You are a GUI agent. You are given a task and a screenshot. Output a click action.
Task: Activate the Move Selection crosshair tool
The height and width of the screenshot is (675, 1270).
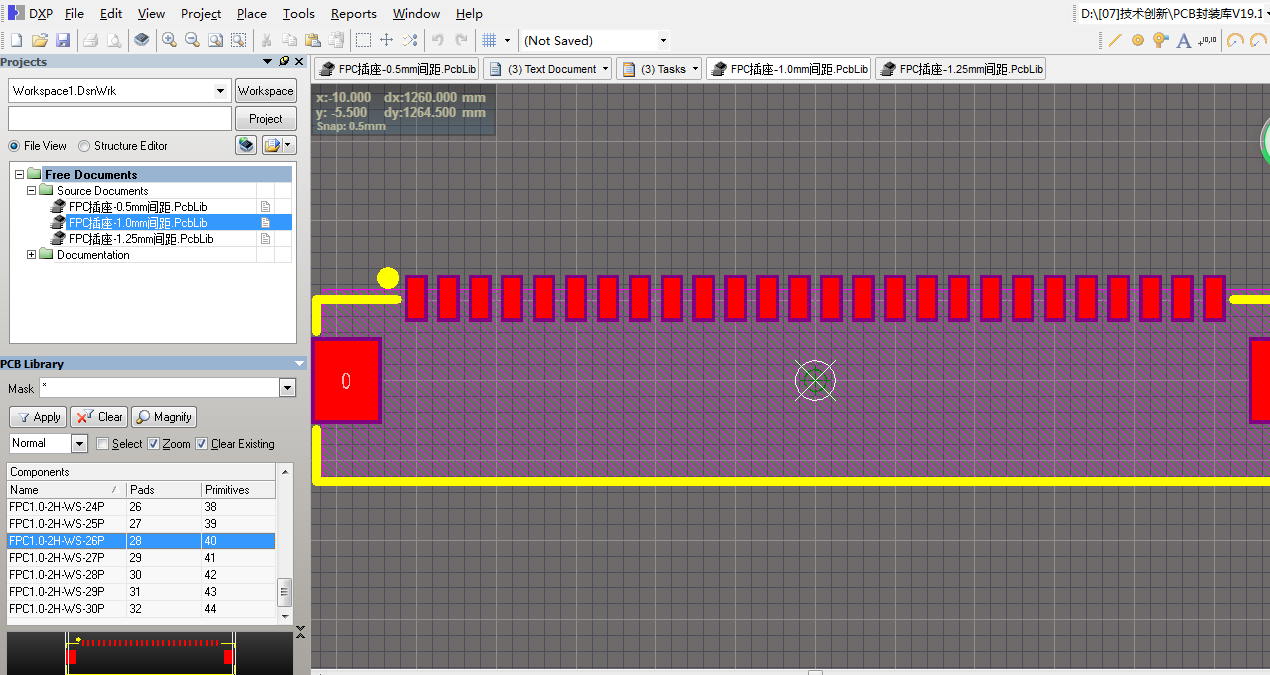pyautogui.click(x=386, y=40)
